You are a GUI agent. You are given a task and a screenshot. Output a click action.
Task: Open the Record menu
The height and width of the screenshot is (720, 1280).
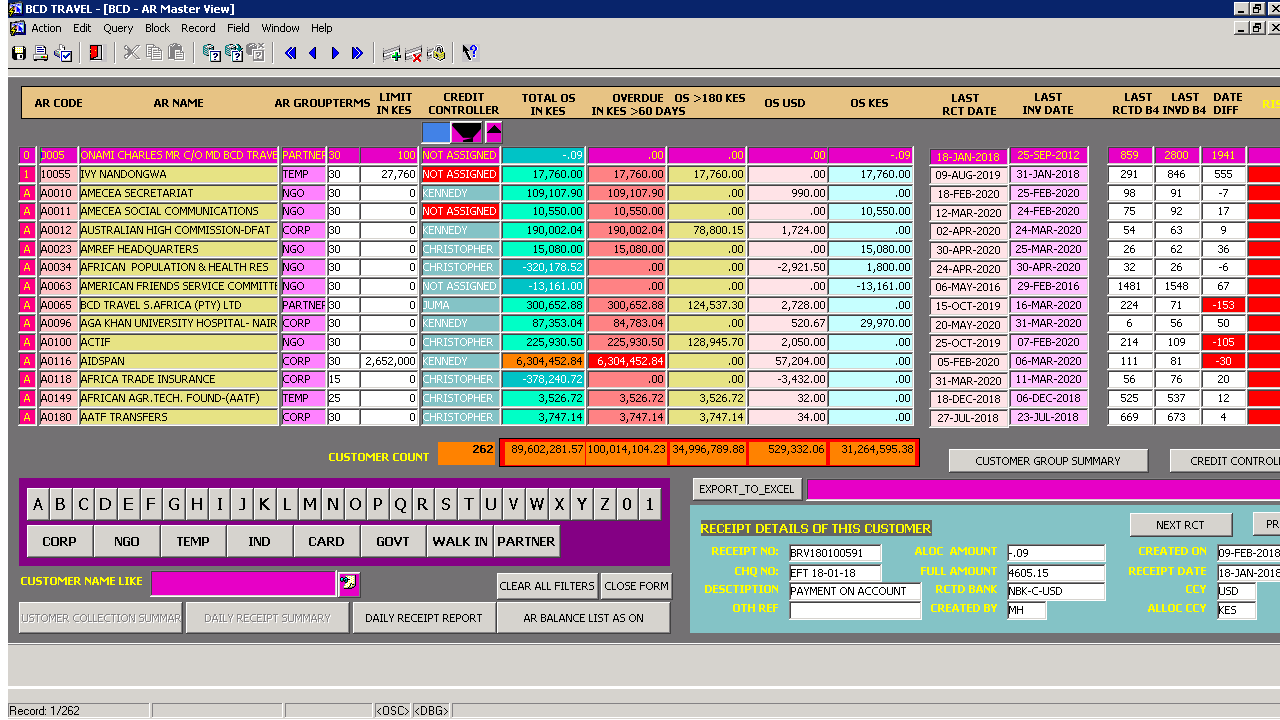pos(198,28)
